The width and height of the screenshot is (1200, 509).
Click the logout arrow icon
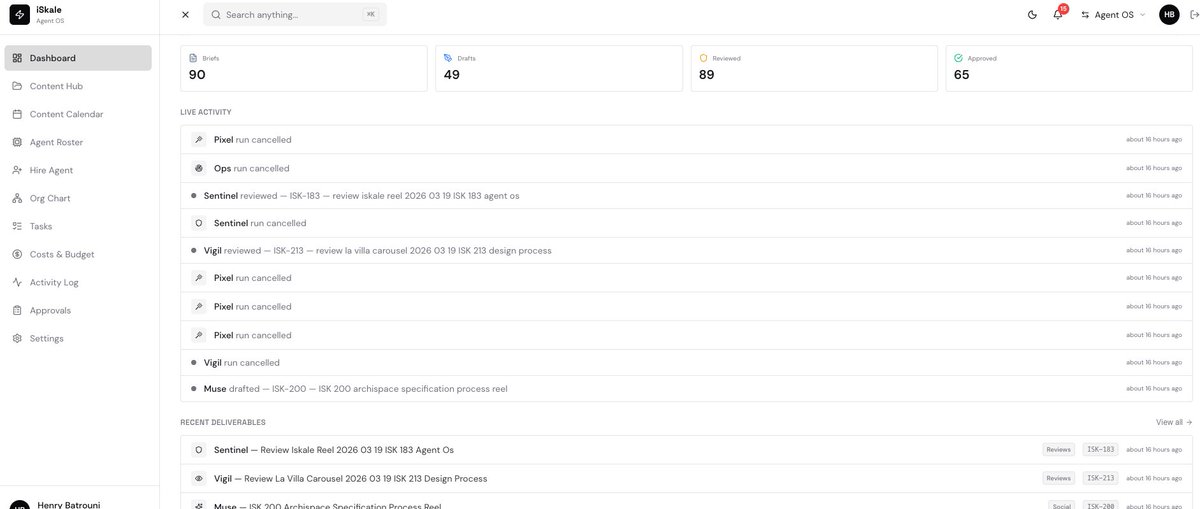(1193, 15)
